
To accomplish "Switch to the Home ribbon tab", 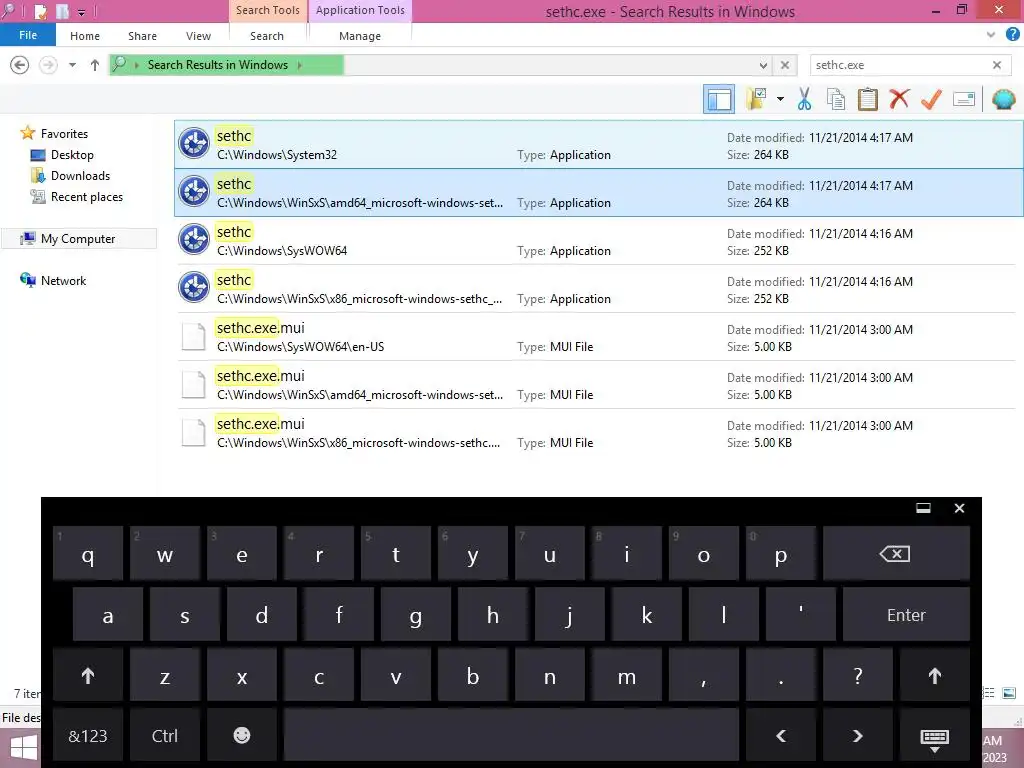I will (x=85, y=36).
